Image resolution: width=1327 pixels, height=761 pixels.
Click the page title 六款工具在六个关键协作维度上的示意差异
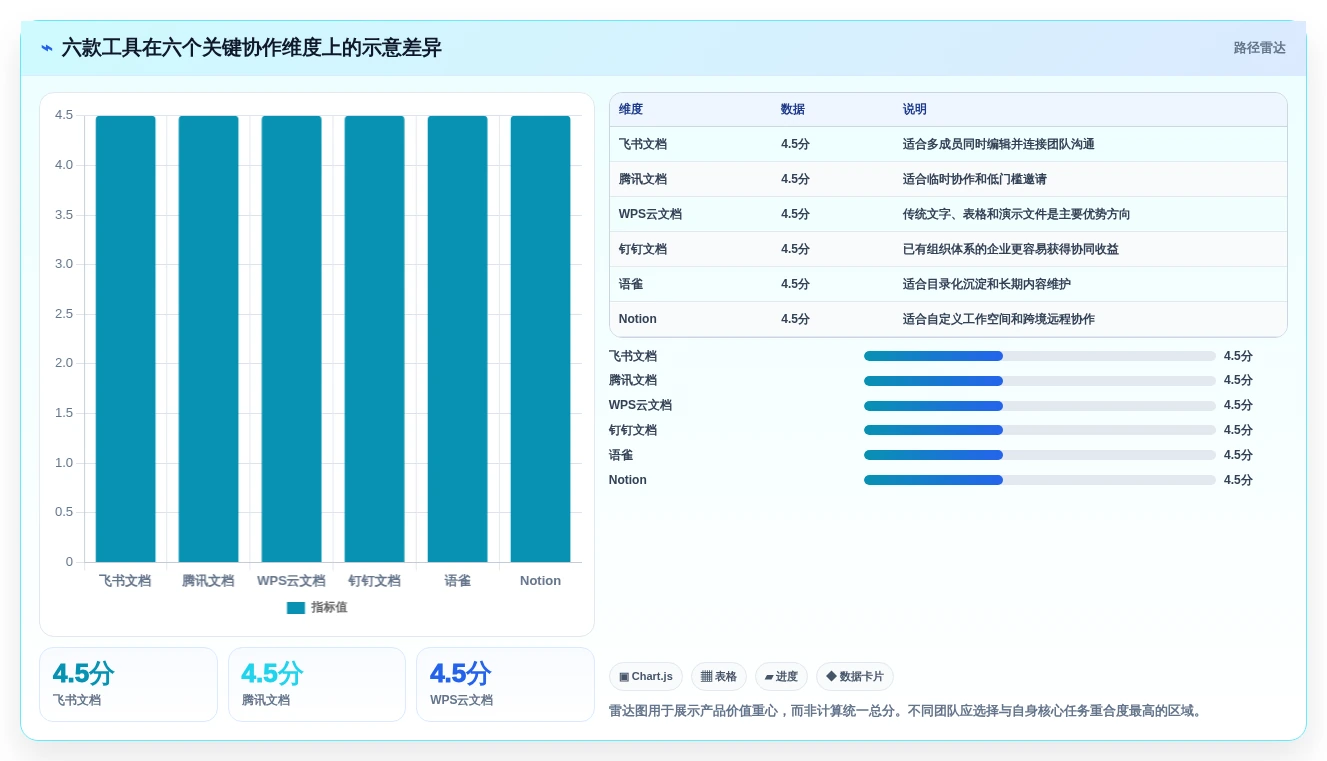click(252, 48)
